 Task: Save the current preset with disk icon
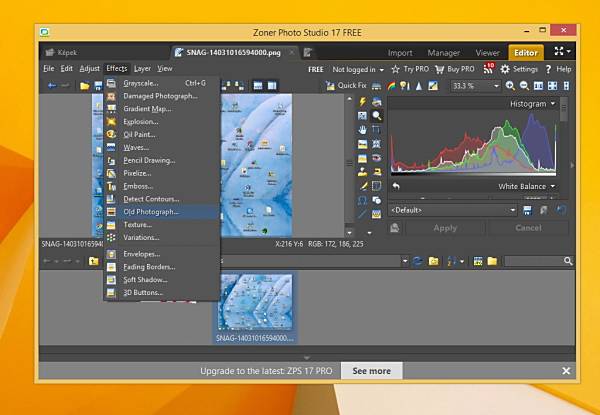point(527,210)
